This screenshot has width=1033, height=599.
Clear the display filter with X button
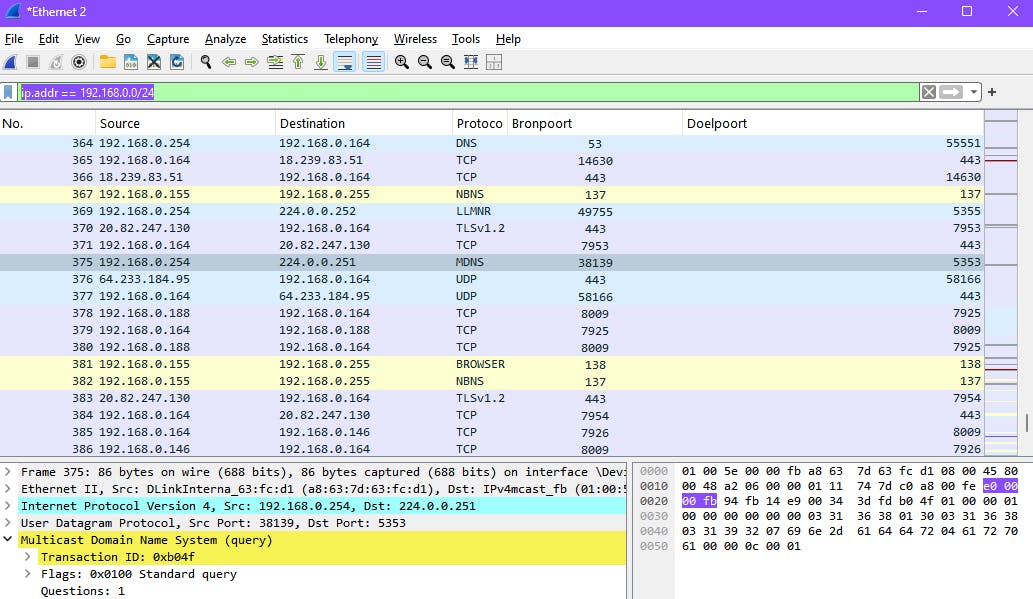929,92
